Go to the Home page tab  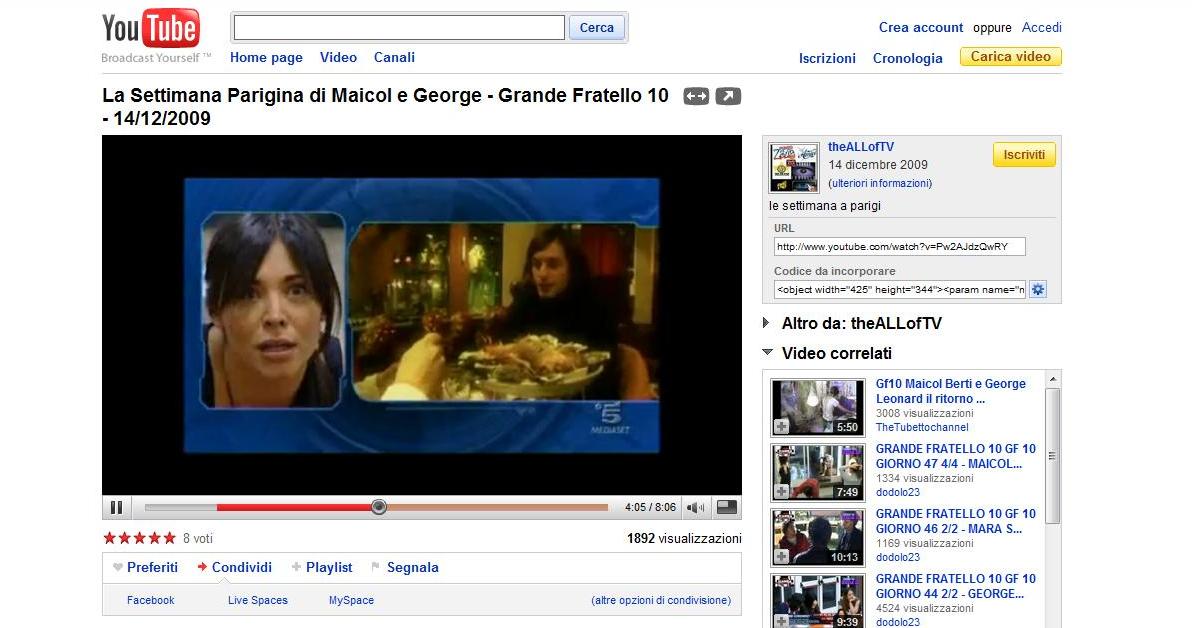click(266, 58)
